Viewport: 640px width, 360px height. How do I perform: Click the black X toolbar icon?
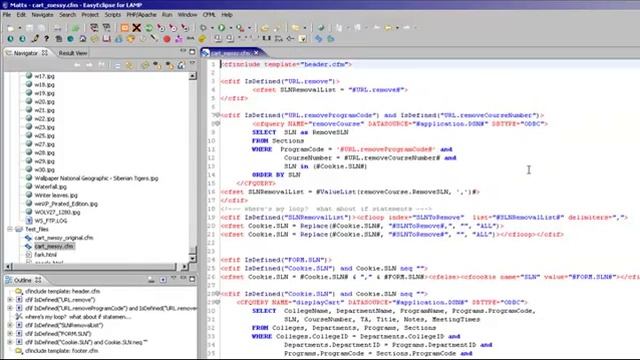pyautogui.click(x=137, y=28)
